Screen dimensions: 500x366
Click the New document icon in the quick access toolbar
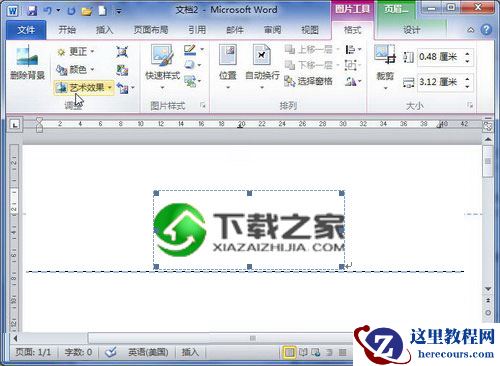(x=102, y=11)
